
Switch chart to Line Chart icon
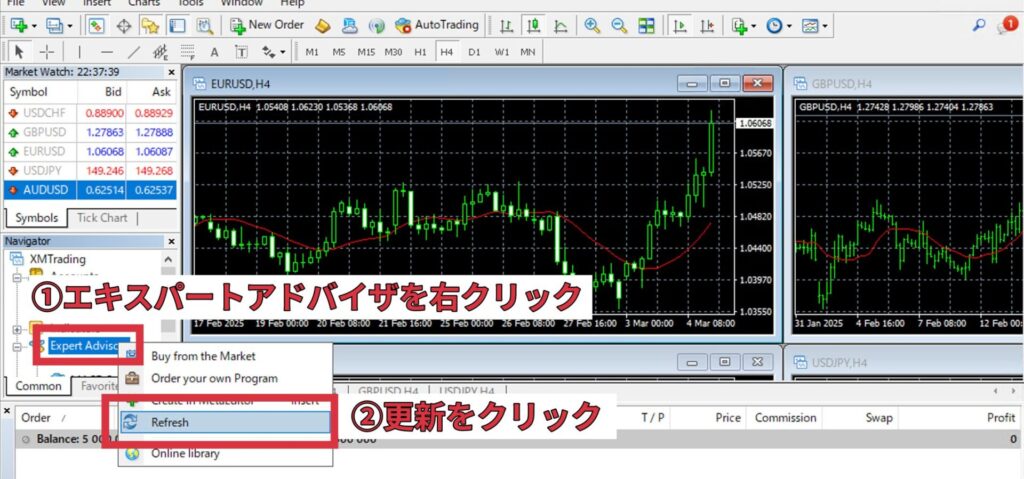pos(560,25)
